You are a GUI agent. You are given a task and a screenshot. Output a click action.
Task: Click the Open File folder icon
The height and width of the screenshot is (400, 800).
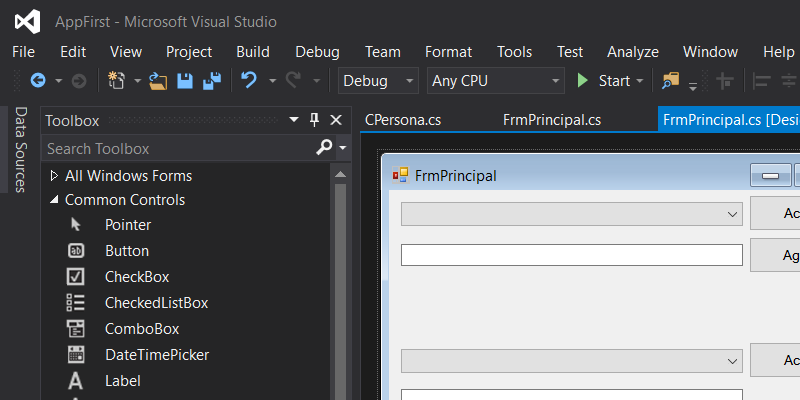pos(159,81)
